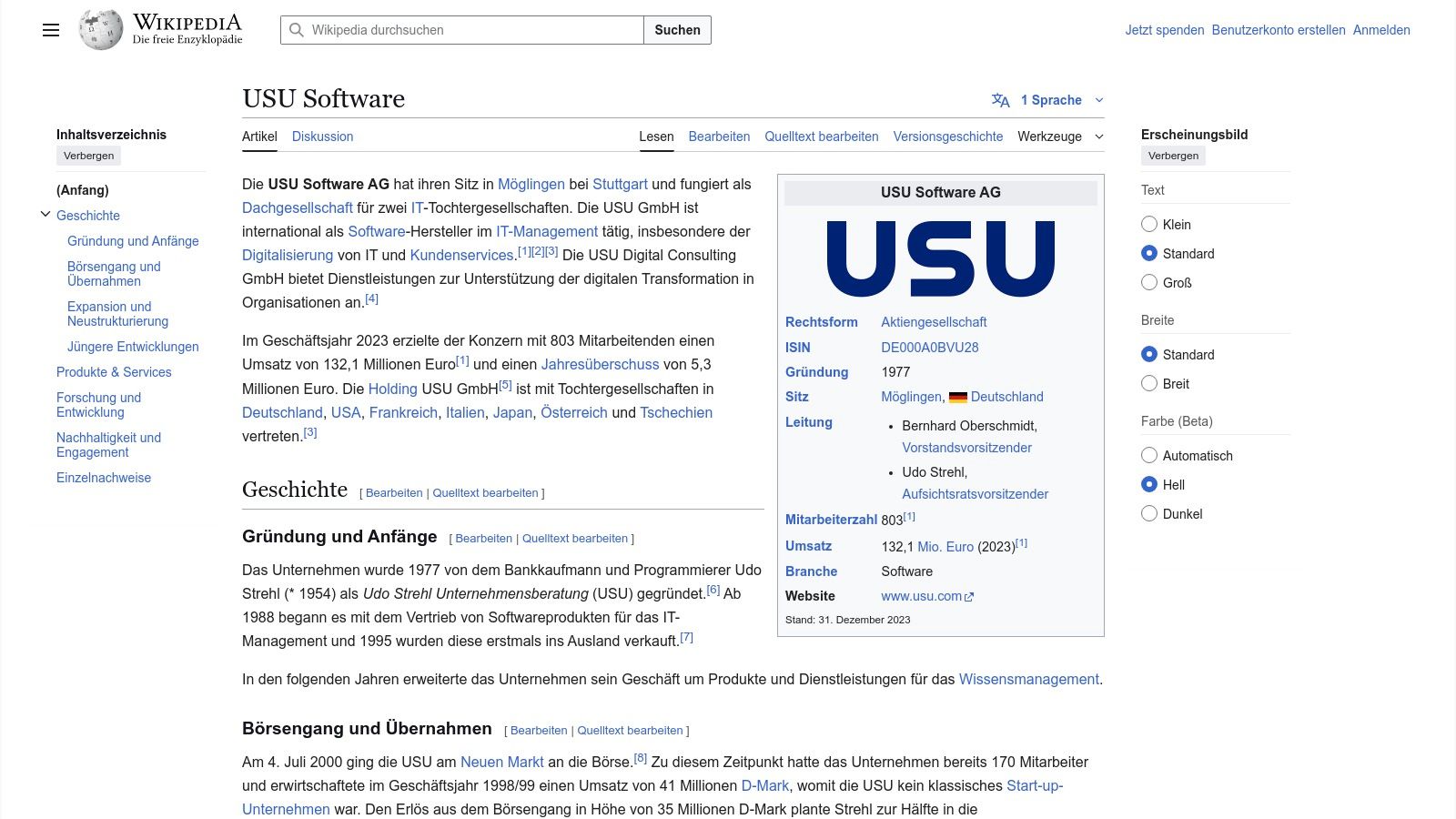Viewport: 1456px width, 819px height.
Task: Click Benutzerkonto erstellen link
Action: pyautogui.click(x=1279, y=30)
